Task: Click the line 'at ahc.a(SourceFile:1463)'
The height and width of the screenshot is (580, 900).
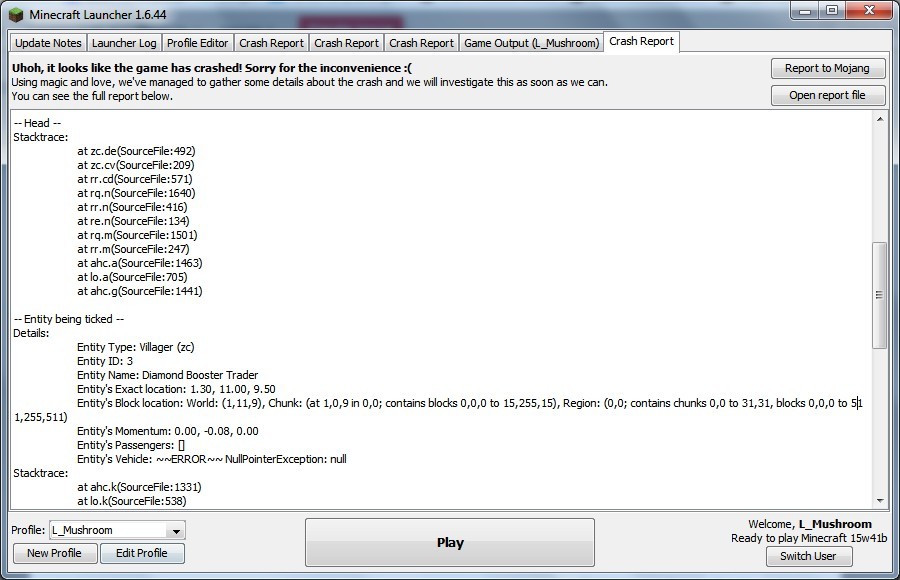Action: pos(139,263)
